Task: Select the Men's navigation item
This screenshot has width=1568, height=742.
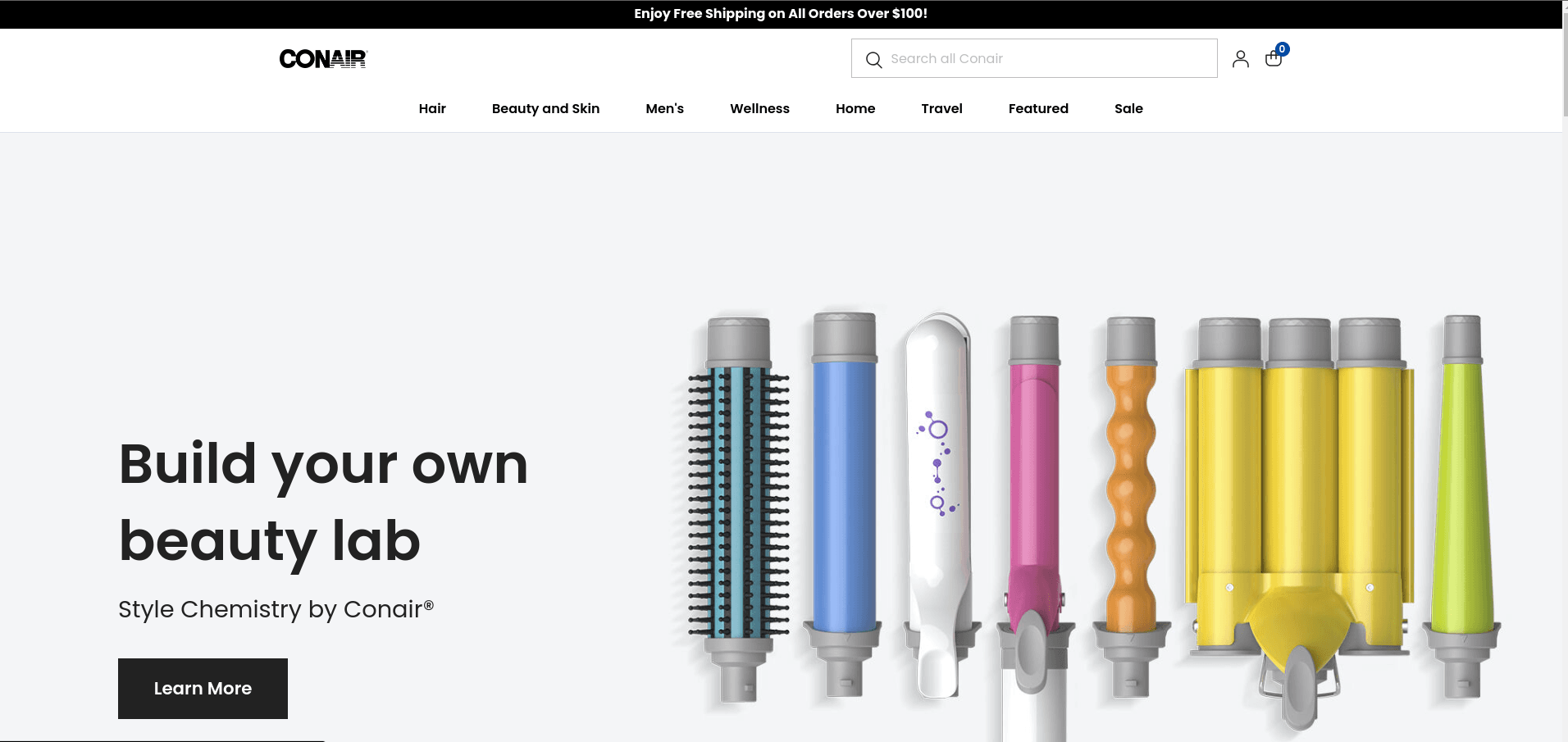Action: point(664,109)
